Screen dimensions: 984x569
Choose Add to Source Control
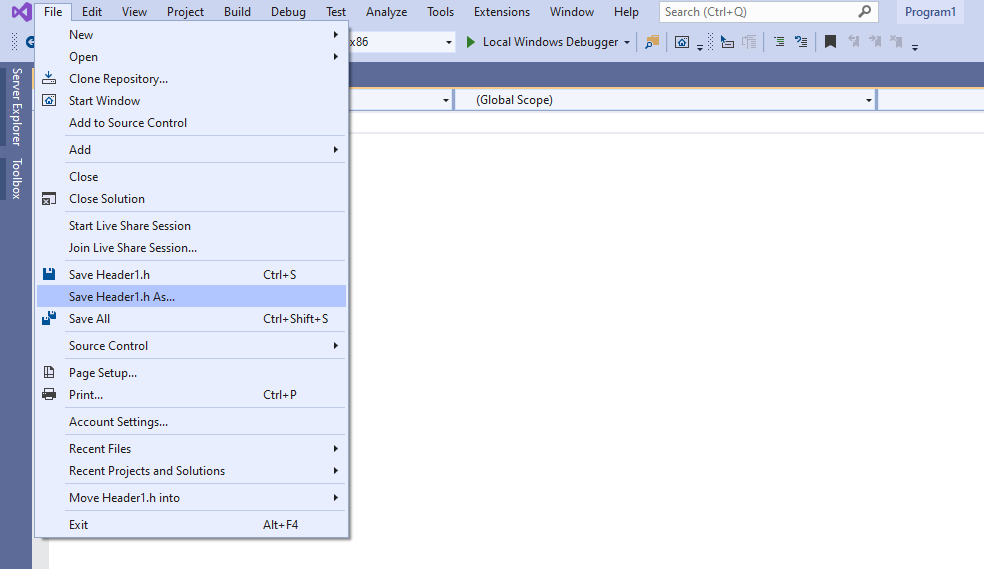(191, 122)
